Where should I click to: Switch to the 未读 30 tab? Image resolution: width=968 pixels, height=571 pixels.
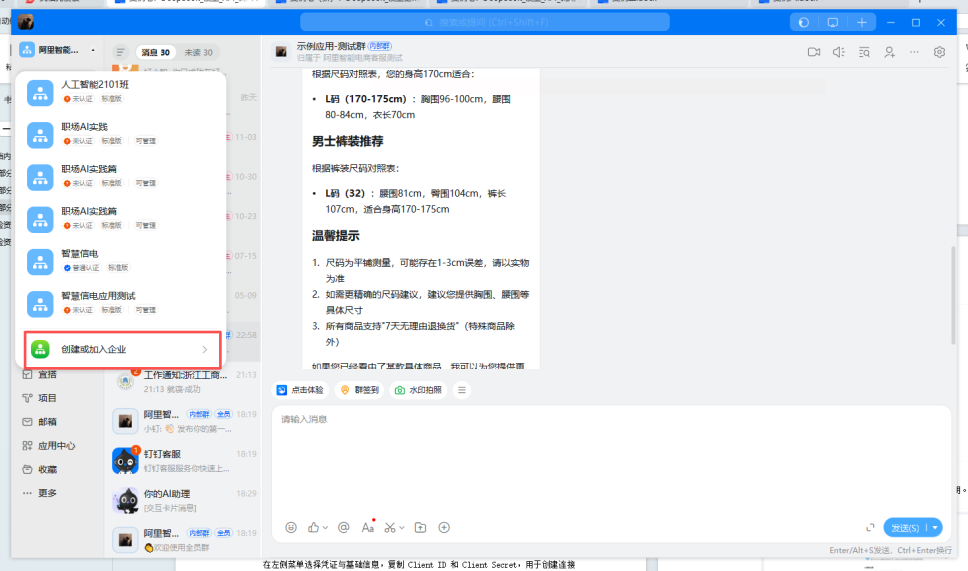[x=198, y=52]
